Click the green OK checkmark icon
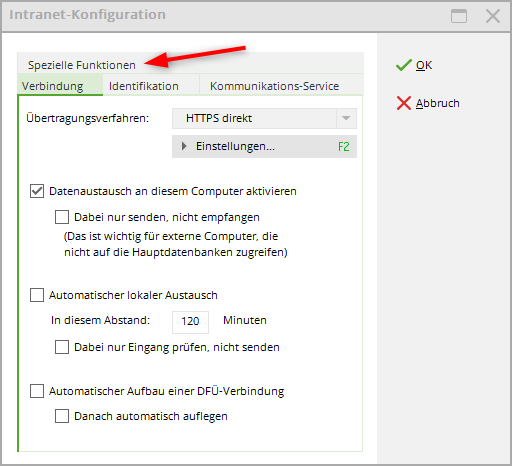The width and height of the screenshot is (512, 466). click(x=404, y=65)
